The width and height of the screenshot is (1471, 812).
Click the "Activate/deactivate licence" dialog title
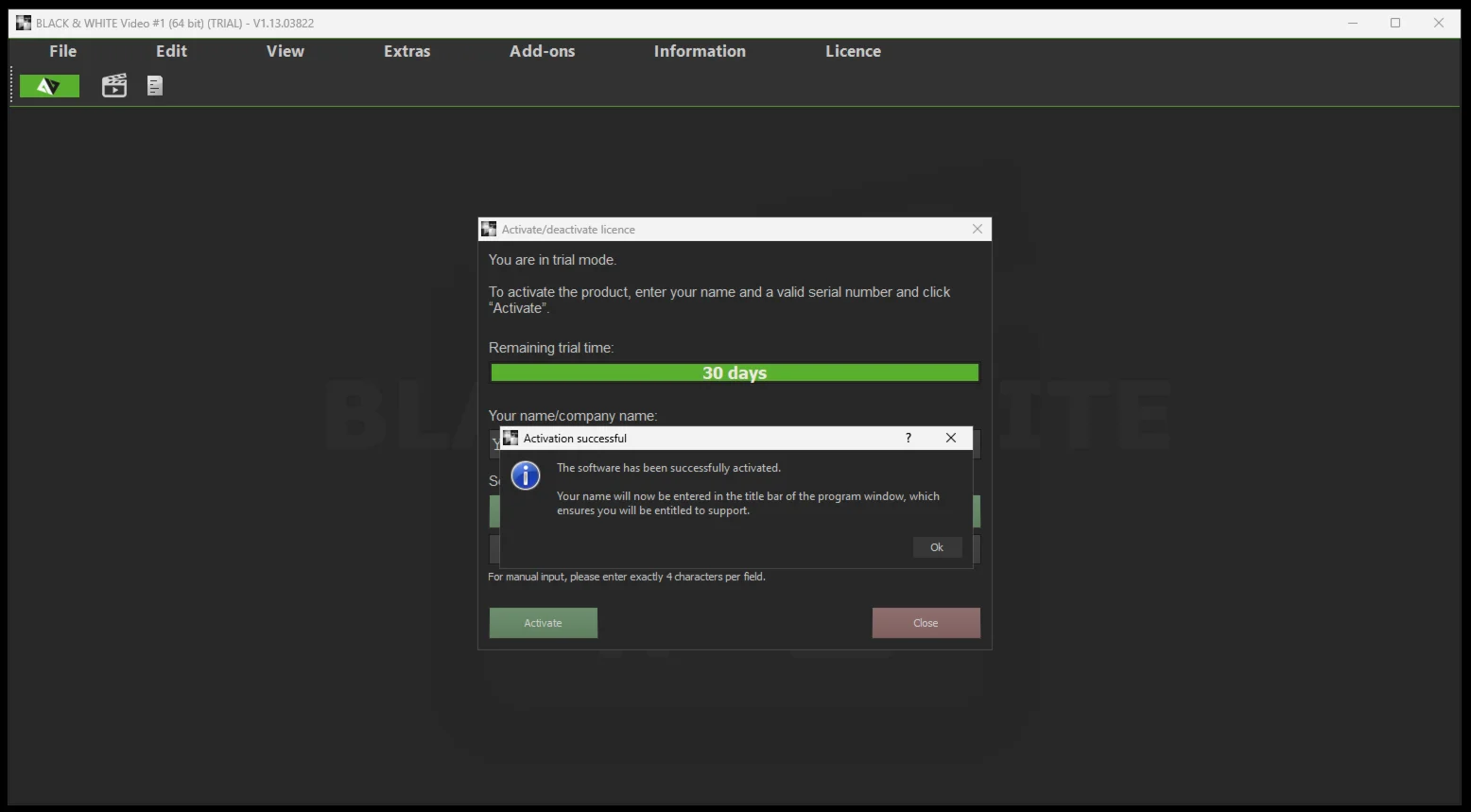pos(568,230)
